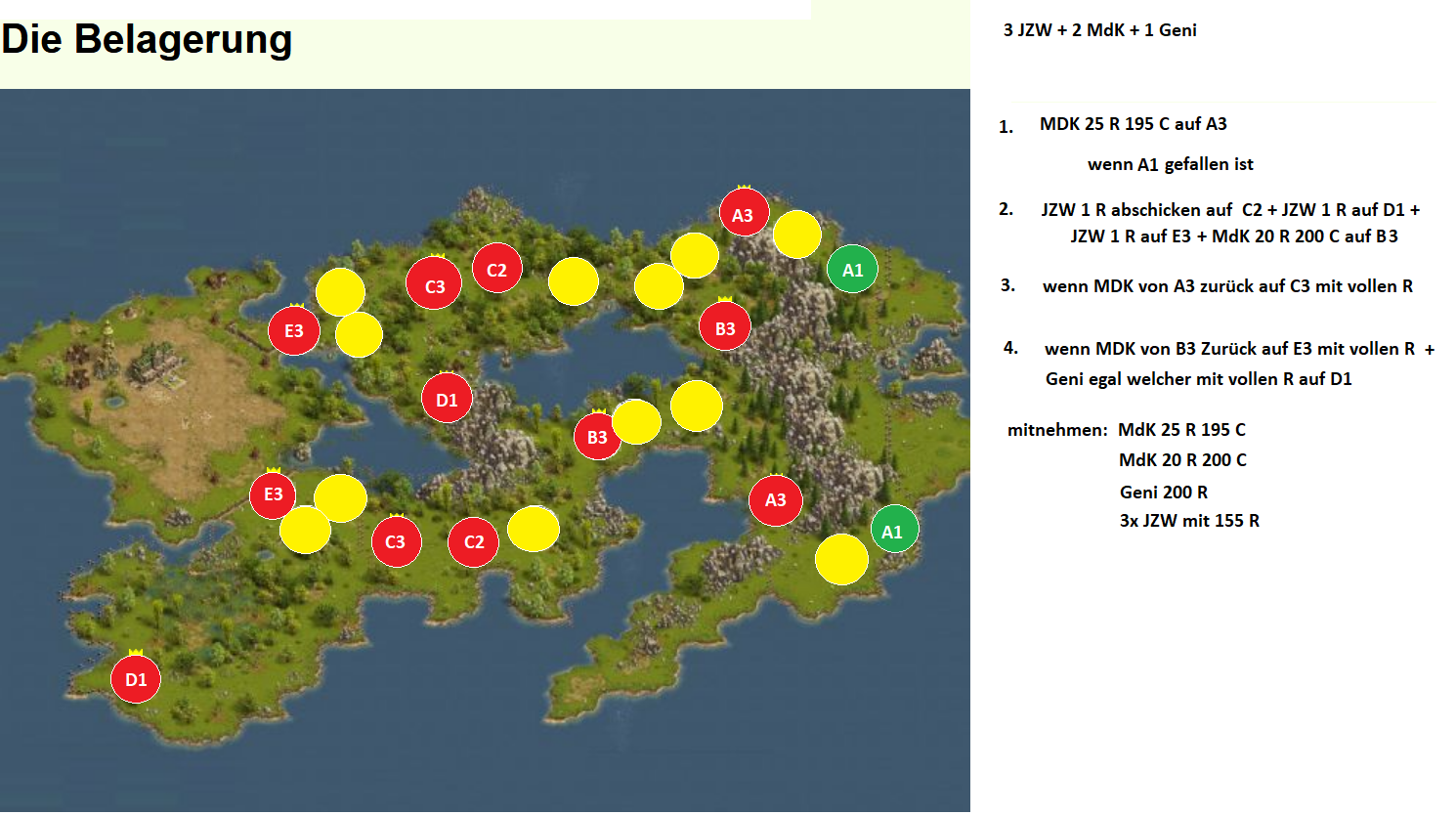
Task: Click the 'Die Belagerung' title
Action: [147, 40]
